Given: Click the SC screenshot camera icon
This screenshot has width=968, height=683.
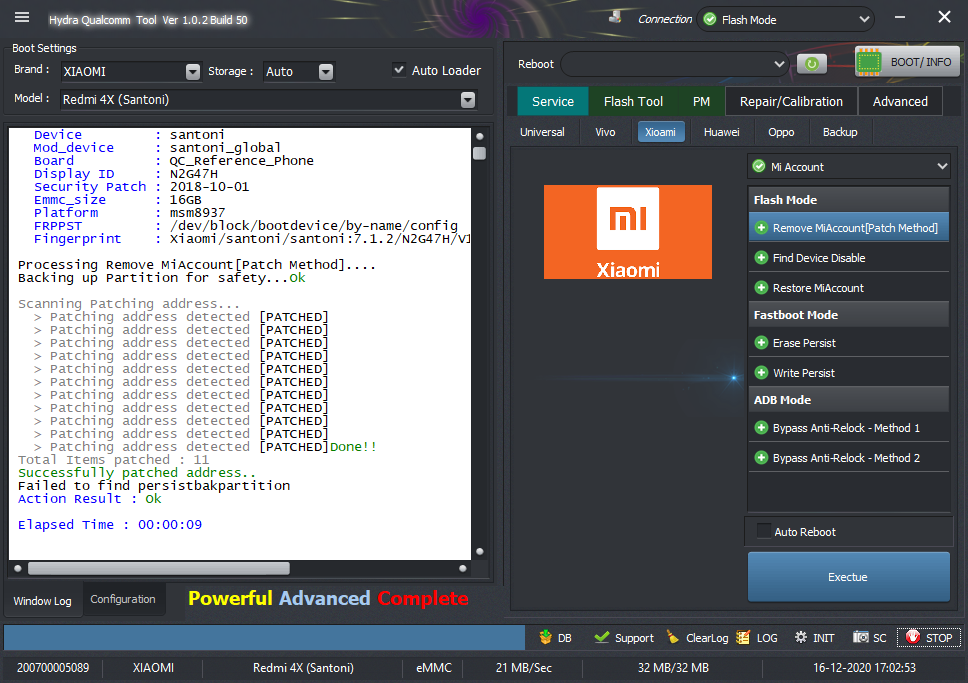Looking at the screenshot, I should [x=861, y=637].
